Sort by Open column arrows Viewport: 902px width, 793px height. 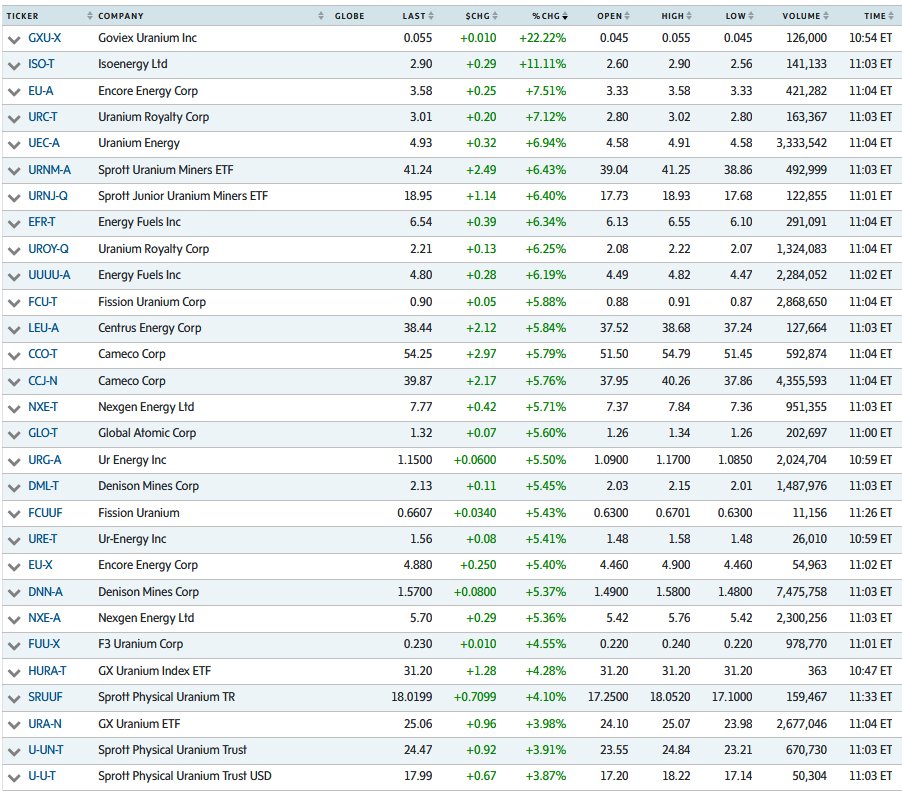coord(627,16)
